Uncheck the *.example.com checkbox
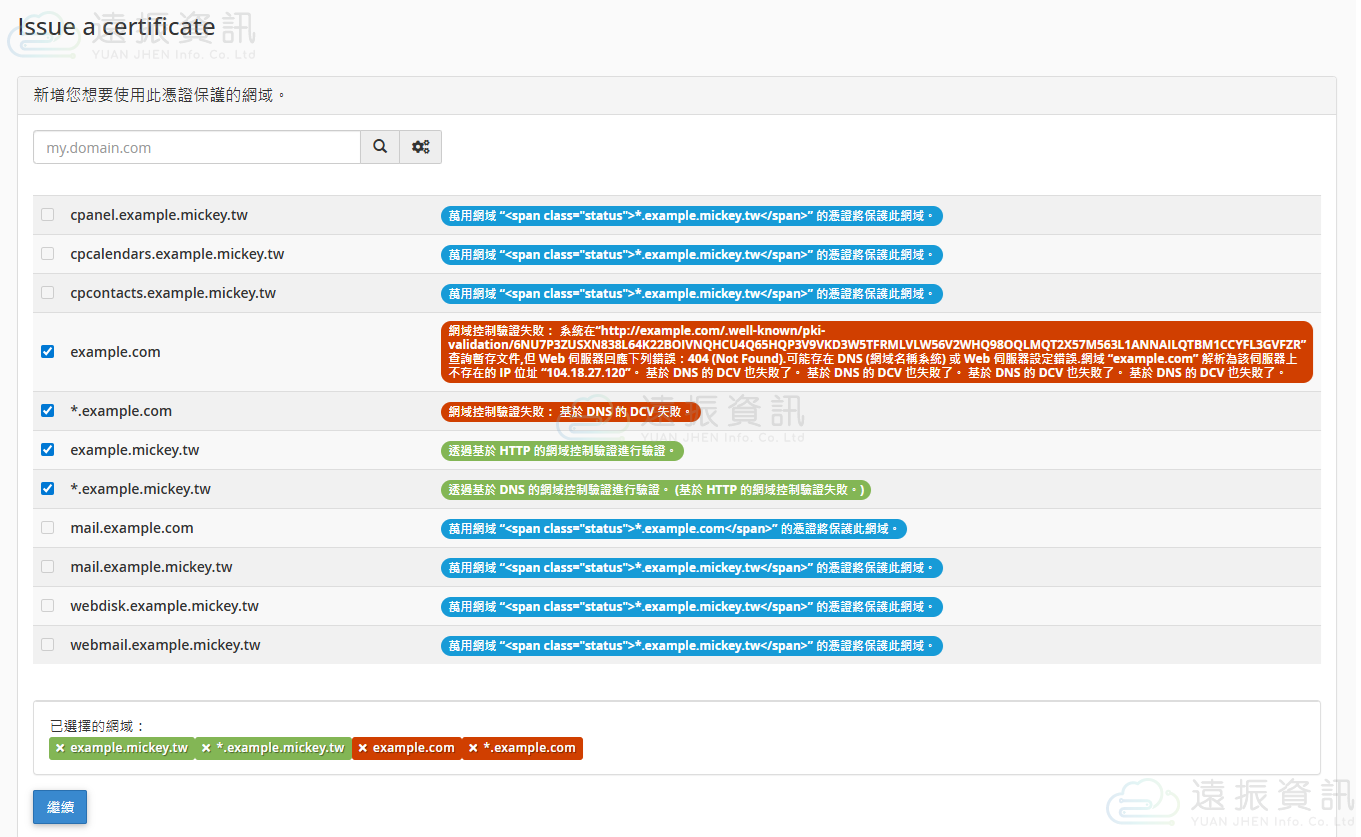This screenshot has width=1361, height=837. 48,411
